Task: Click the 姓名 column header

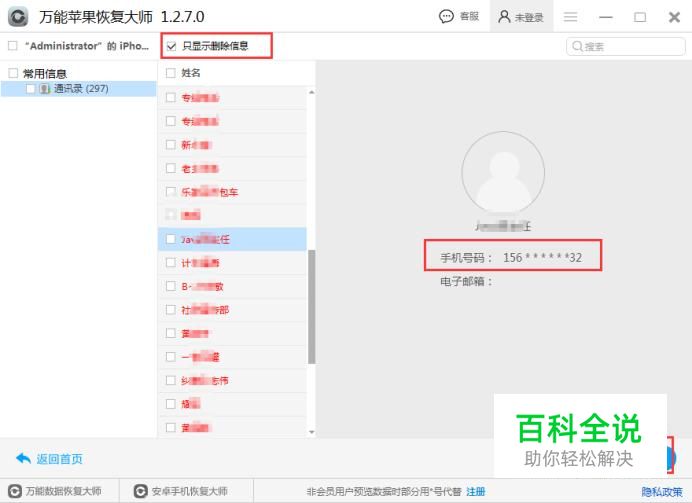Action: tap(191, 73)
